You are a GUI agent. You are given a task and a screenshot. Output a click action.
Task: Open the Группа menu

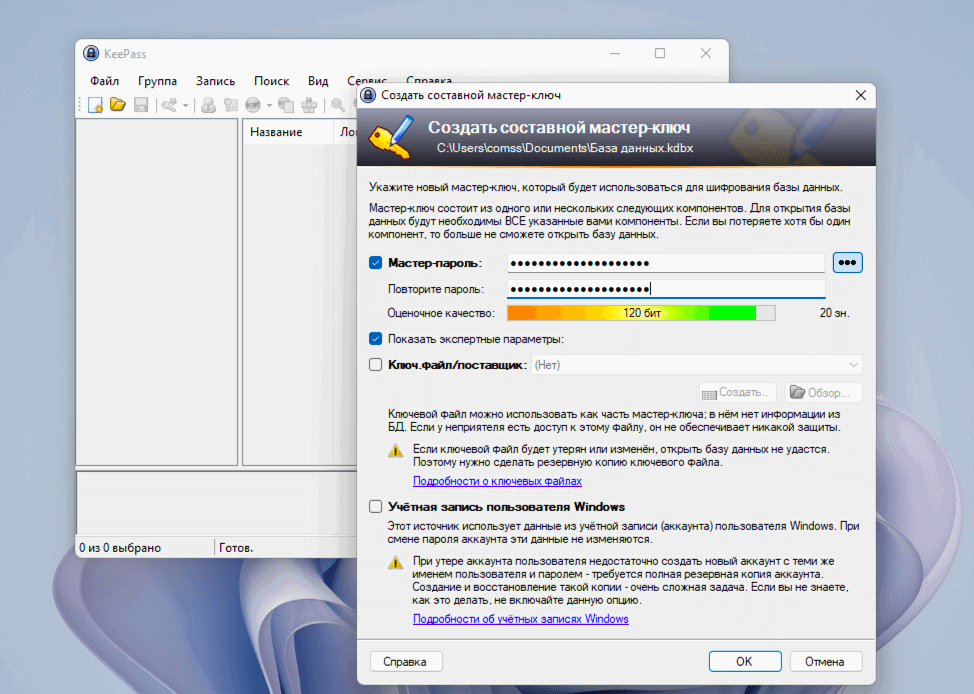(x=157, y=81)
